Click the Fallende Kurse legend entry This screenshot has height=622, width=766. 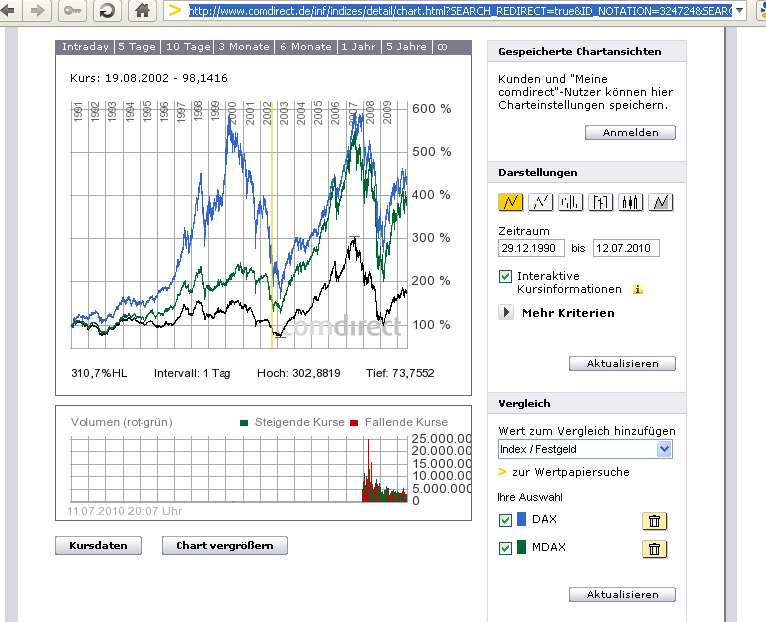pyautogui.click(x=399, y=422)
